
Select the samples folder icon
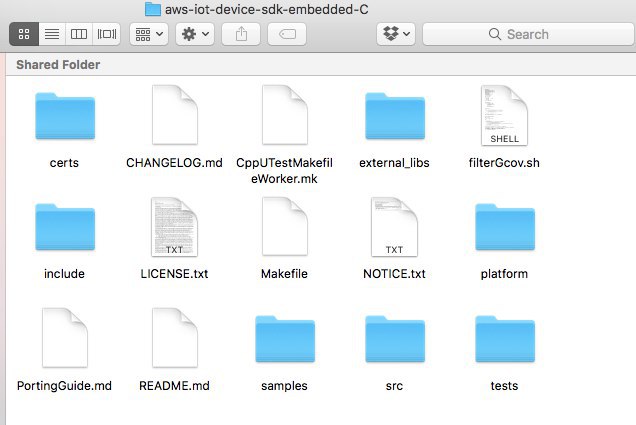click(285, 339)
